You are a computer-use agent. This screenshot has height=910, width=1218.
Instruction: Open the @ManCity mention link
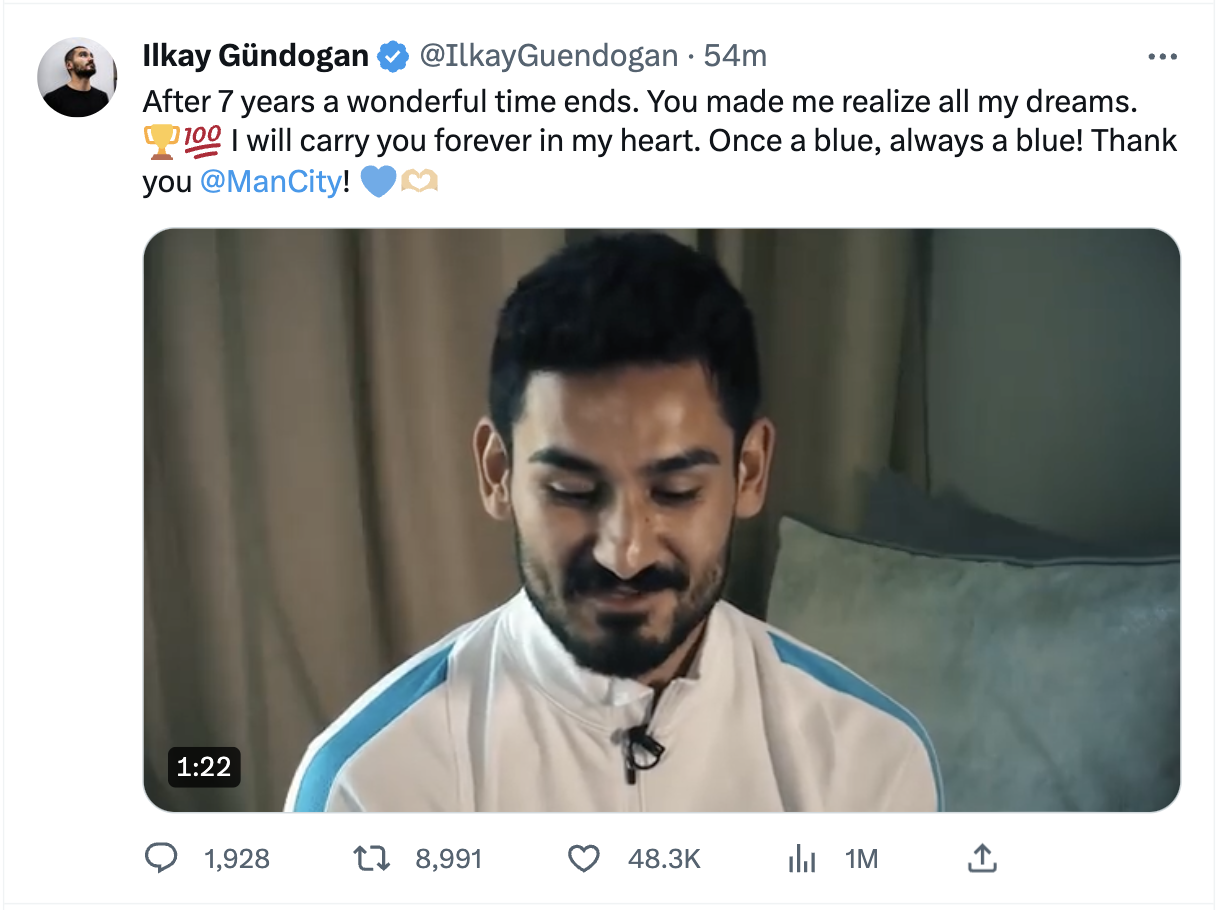270,184
